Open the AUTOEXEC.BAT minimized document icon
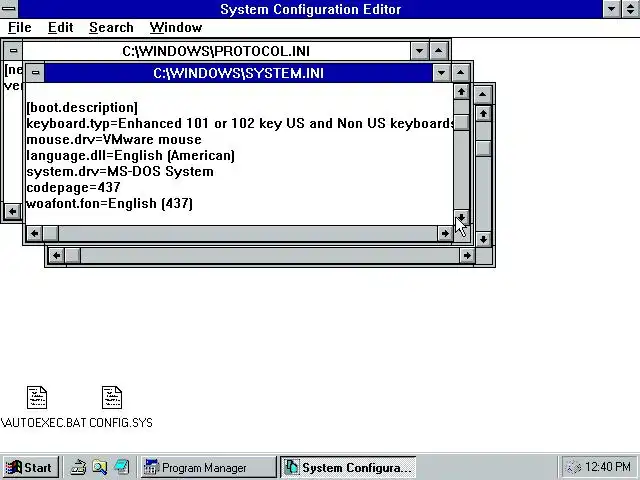The width and height of the screenshot is (640, 480). click(37, 398)
